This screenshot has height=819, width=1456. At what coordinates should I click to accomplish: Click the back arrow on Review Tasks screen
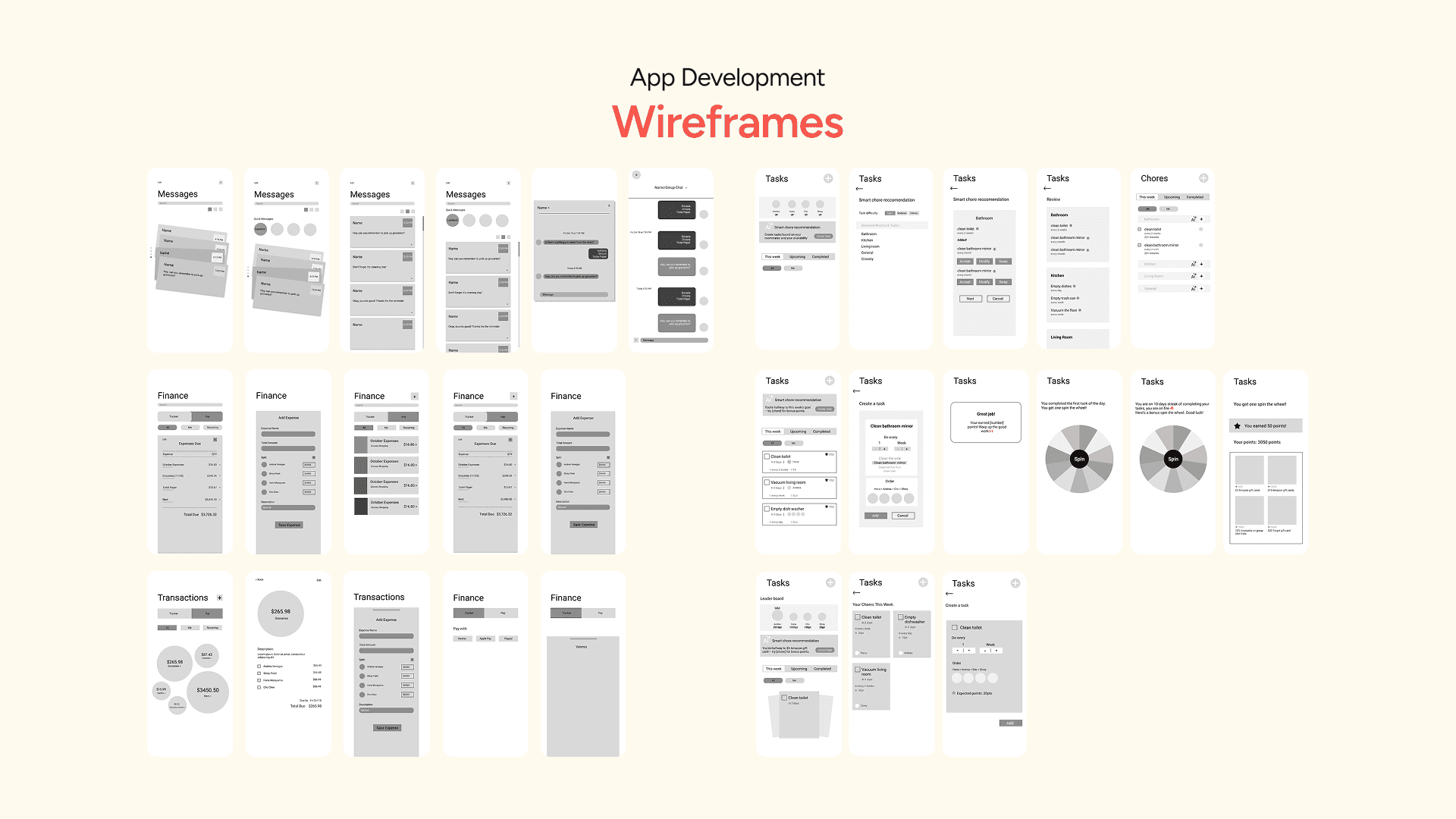1047,189
